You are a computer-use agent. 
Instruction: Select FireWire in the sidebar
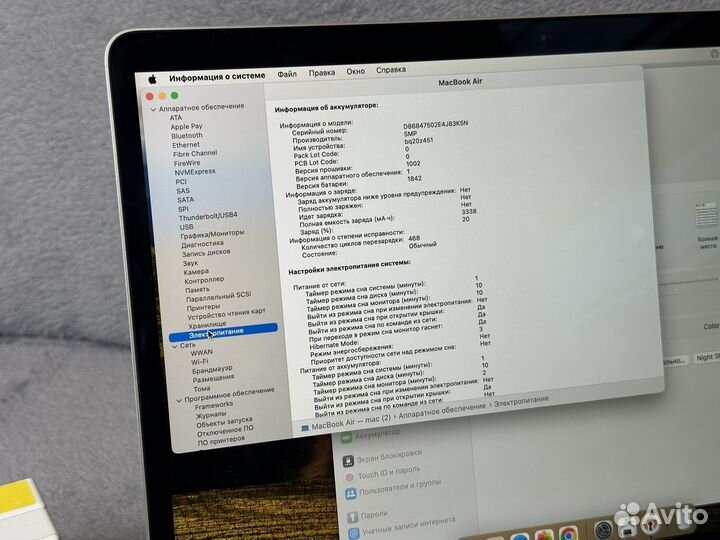187,163
